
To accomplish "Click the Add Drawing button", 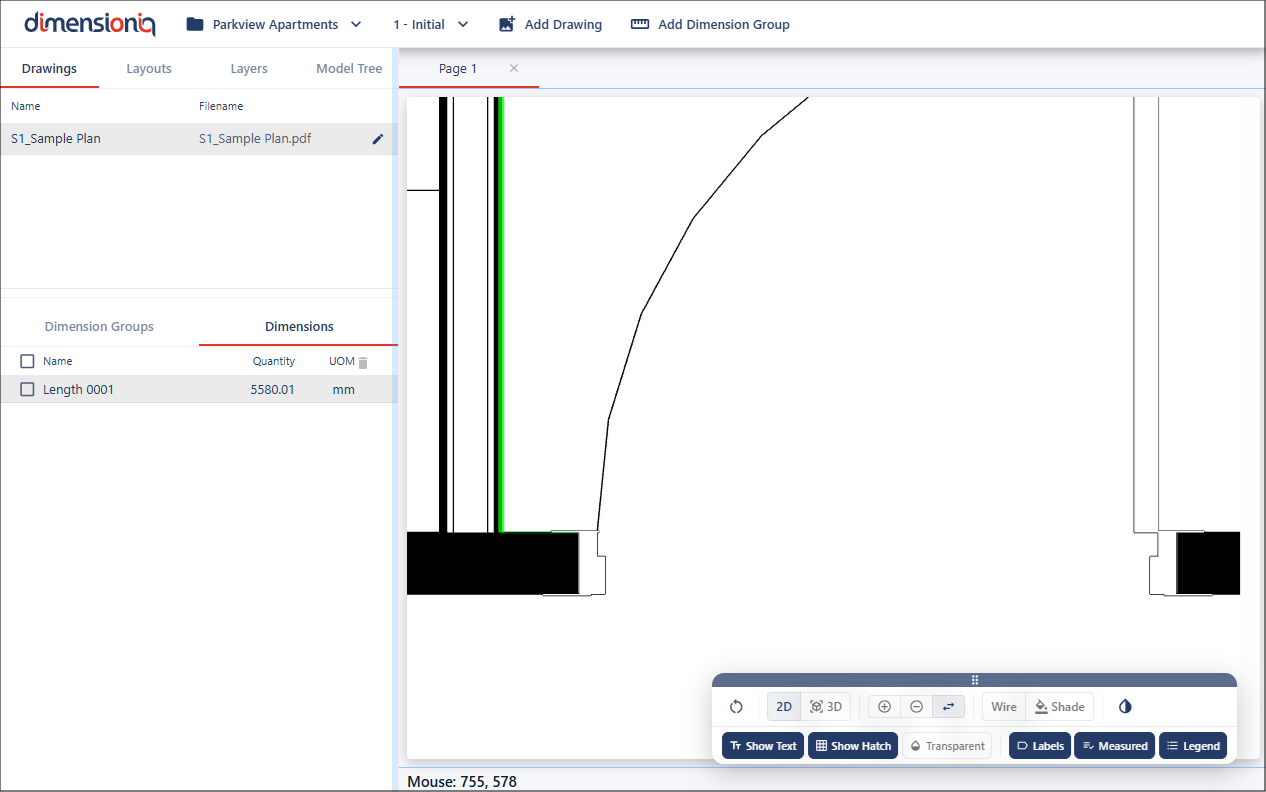I will (x=550, y=24).
